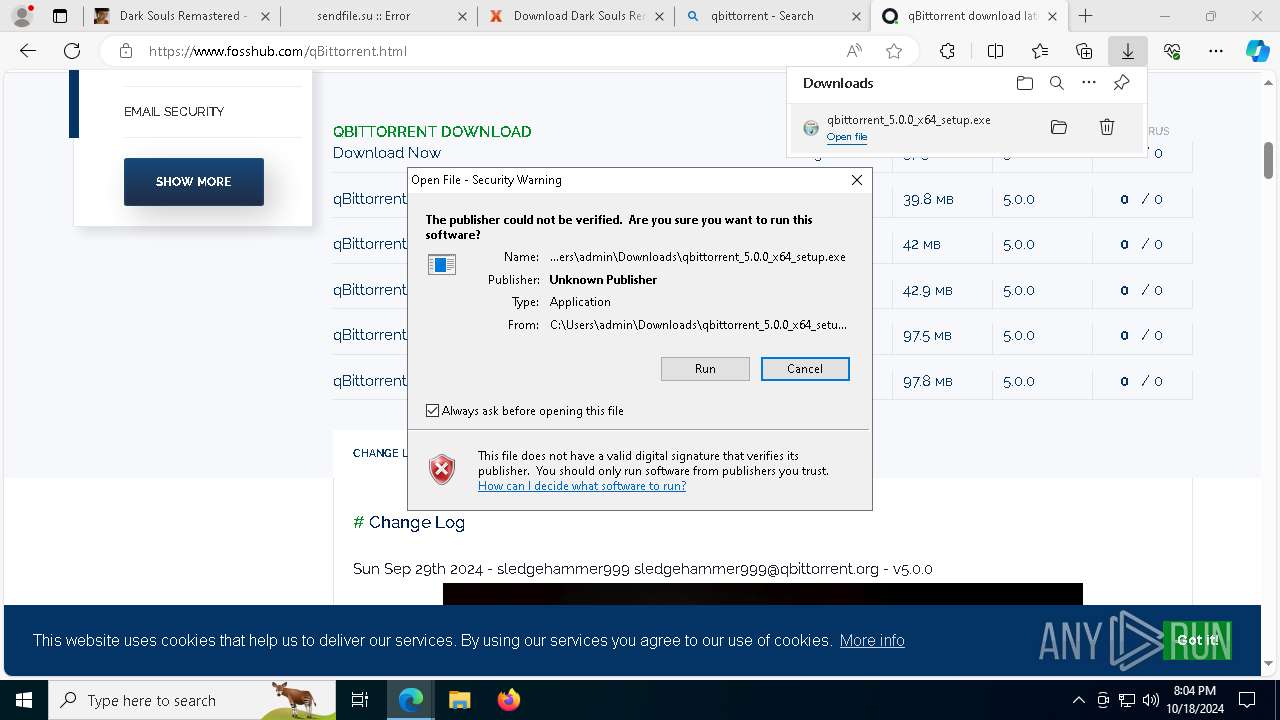Reload the page with the refresh icon
Screen dimensions: 1280x720
point(72,51)
